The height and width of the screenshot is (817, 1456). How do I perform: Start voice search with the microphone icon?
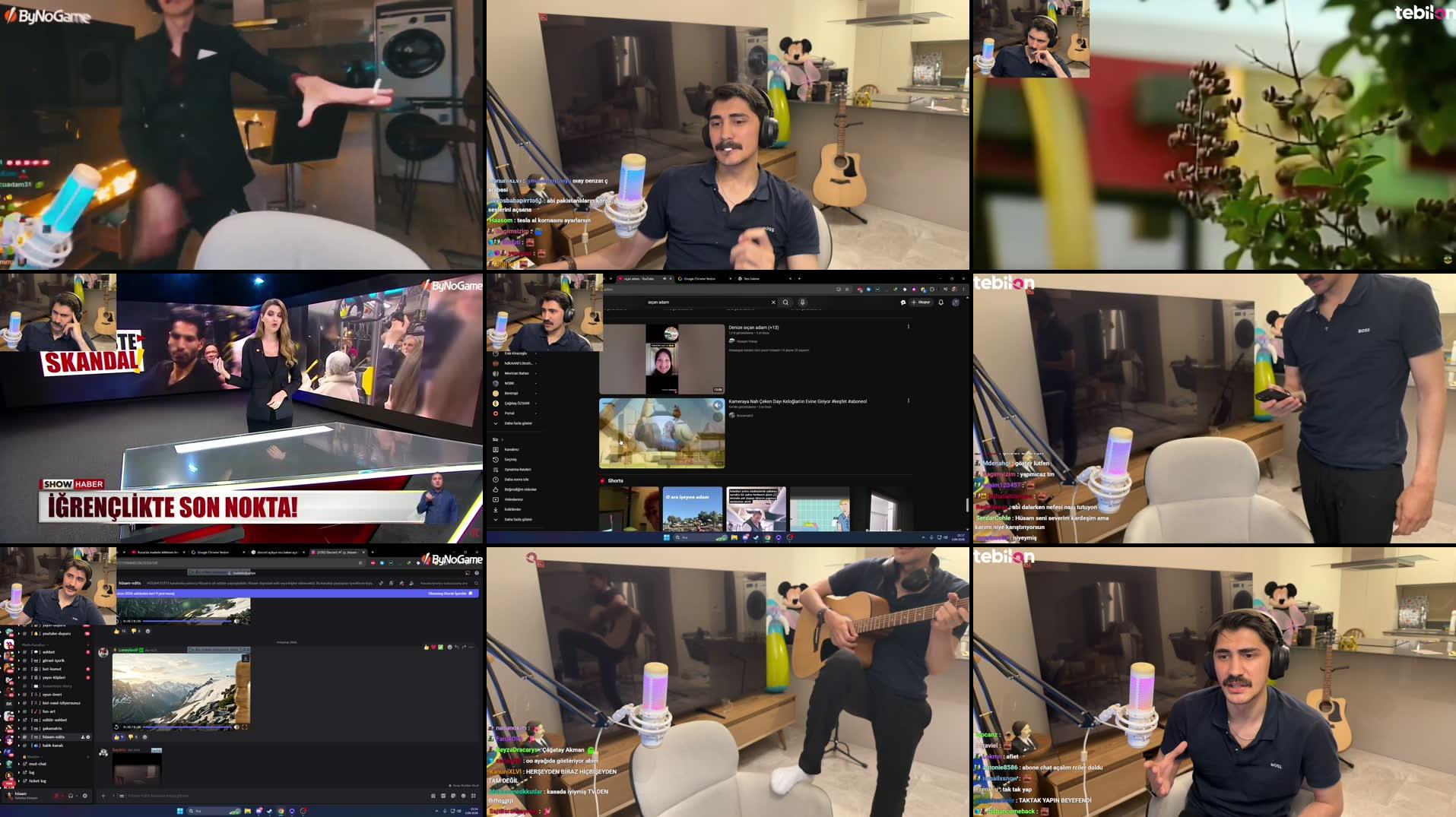click(802, 302)
